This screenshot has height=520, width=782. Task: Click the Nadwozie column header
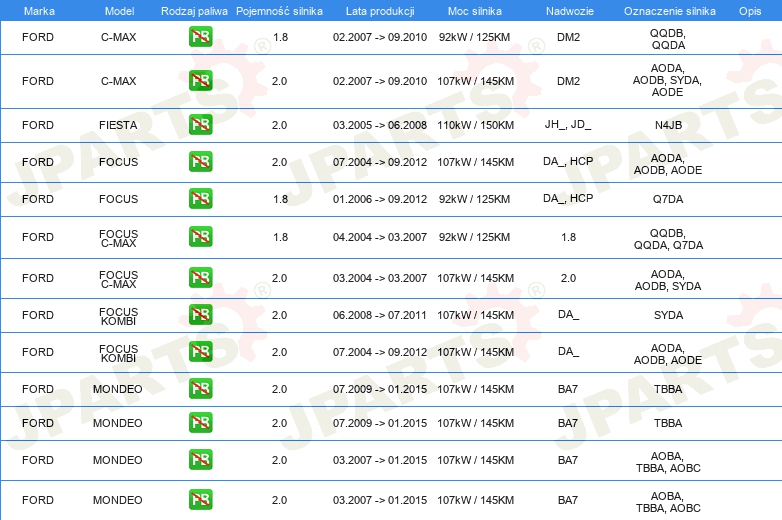(x=570, y=11)
